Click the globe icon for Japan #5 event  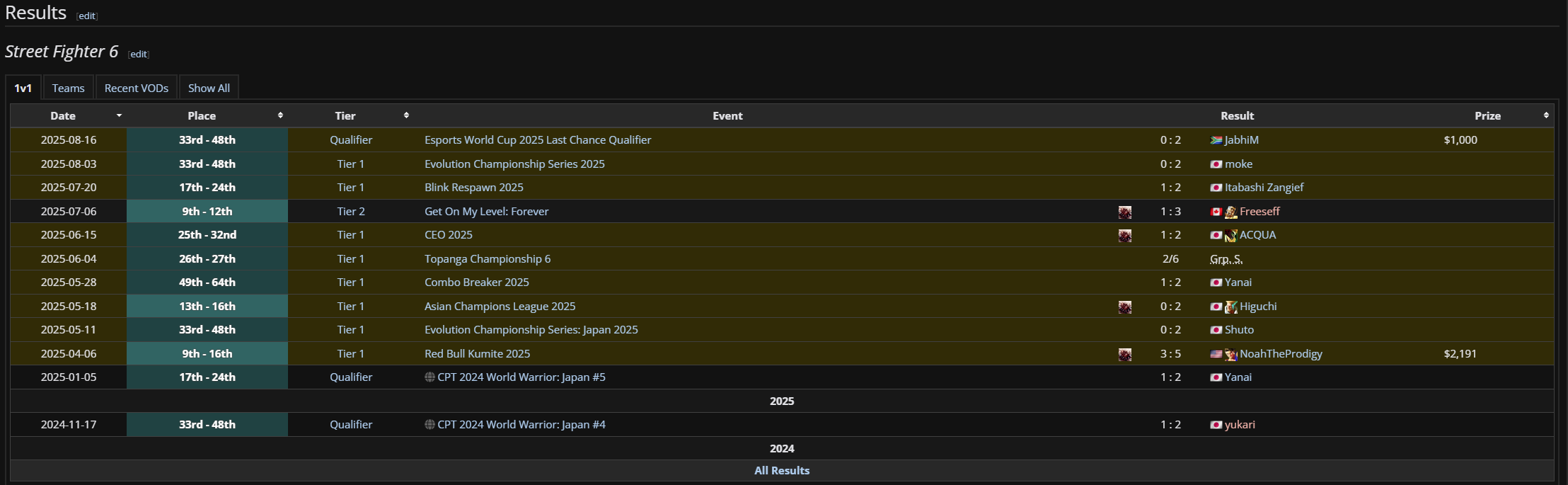430,377
